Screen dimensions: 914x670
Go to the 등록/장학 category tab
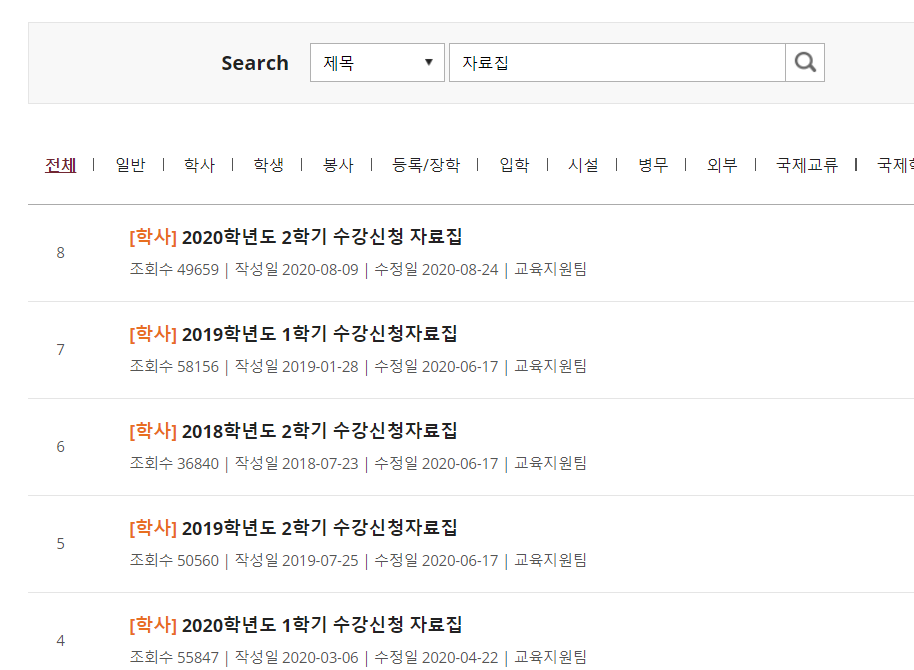click(426, 165)
